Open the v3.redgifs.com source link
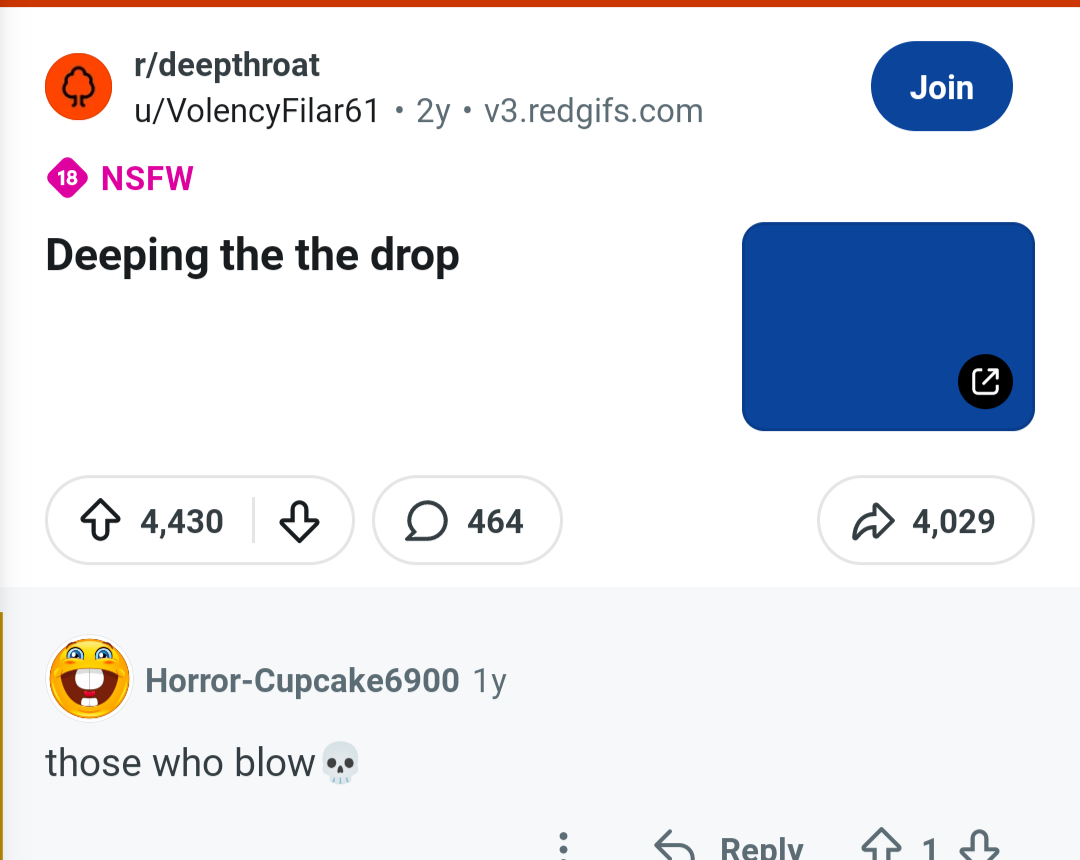The width and height of the screenshot is (1080, 860). (593, 111)
